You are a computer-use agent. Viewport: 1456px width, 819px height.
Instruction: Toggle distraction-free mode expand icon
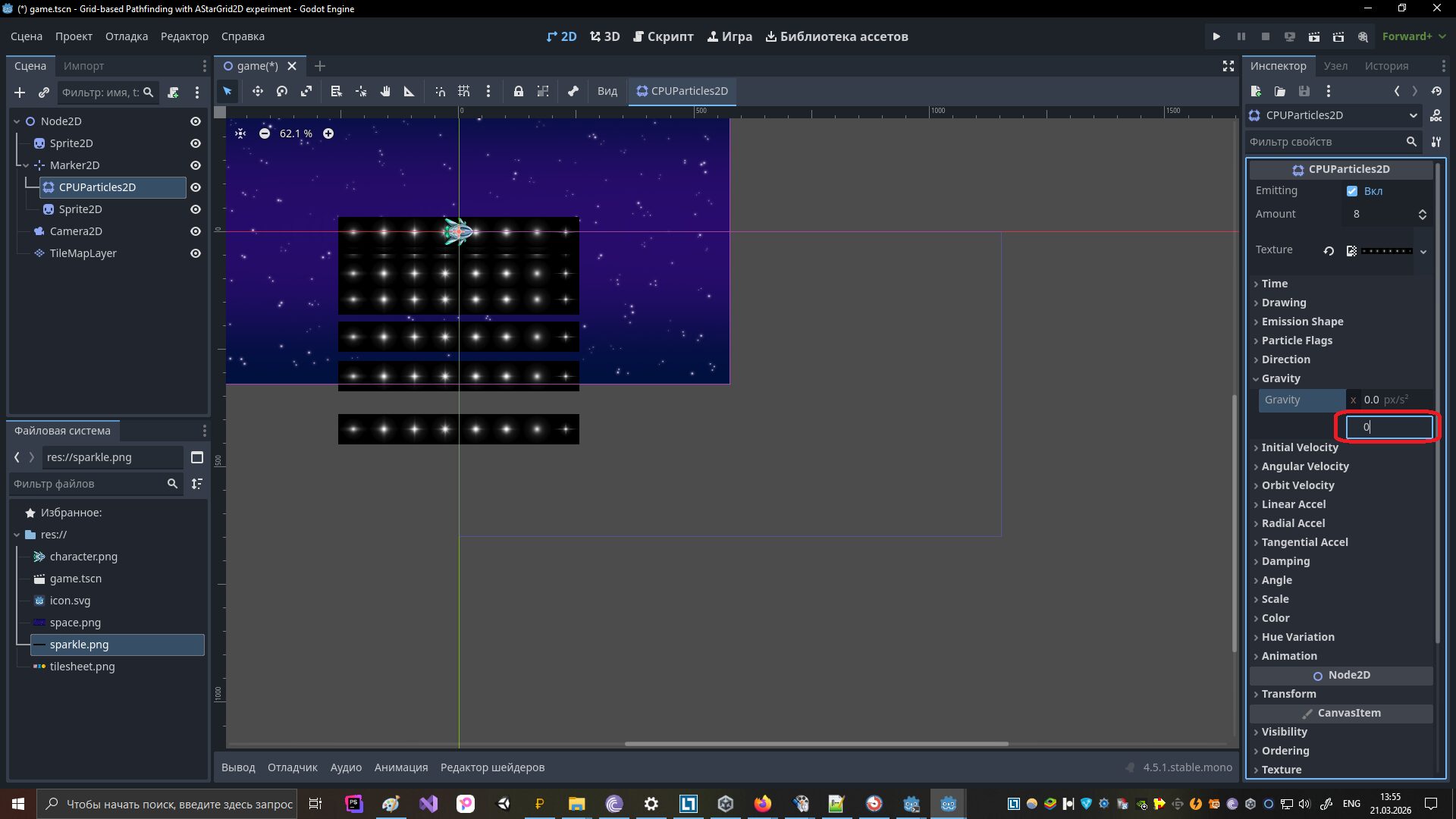pyautogui.click(x=1228, y=66)
